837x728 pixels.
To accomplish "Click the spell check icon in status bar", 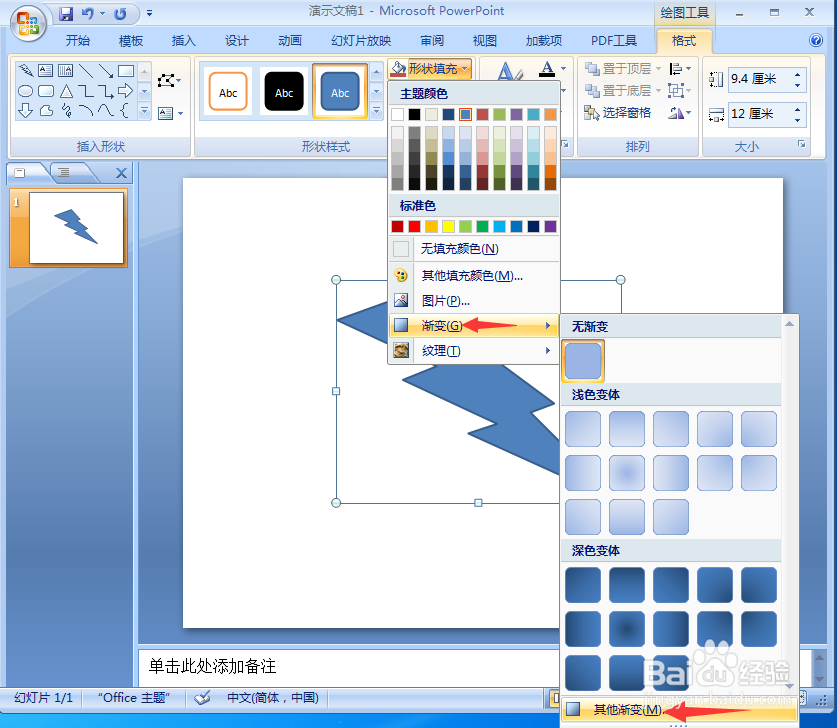I will pyautogui.click(x=202, y=698).
